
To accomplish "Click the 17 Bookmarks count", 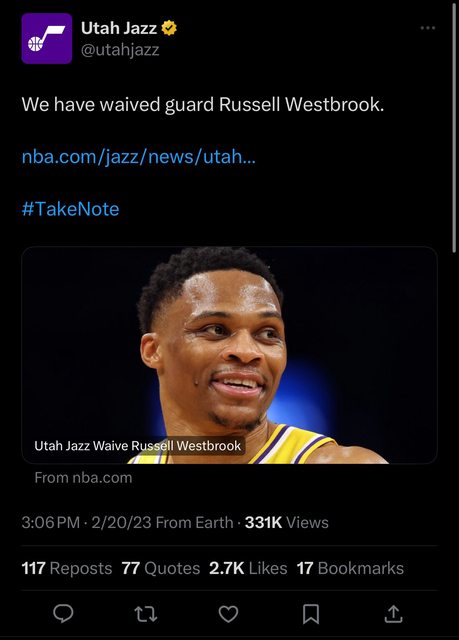I will tap(350, 568).
